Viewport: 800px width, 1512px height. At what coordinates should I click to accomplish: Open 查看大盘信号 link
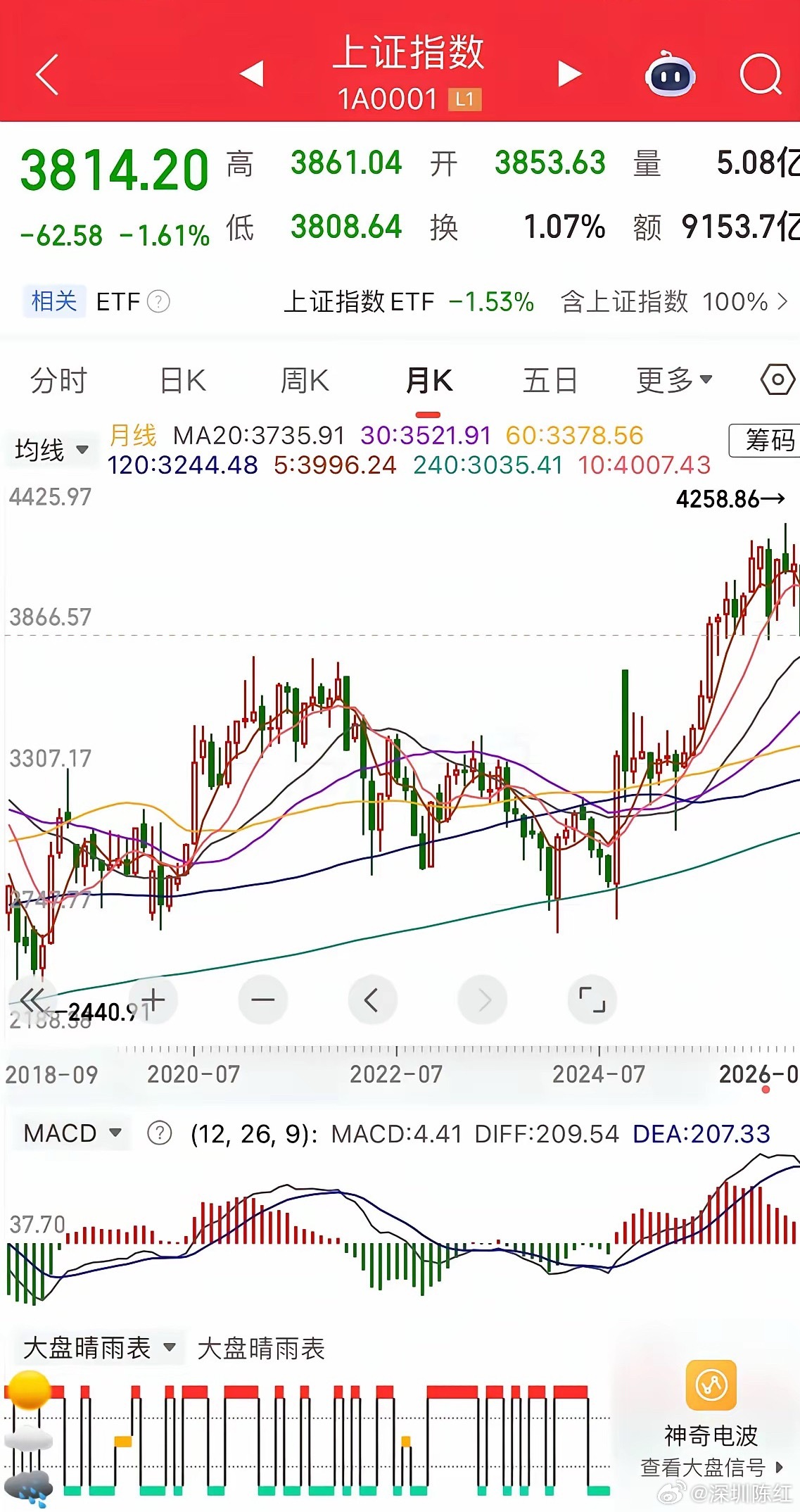pyautogui.click(x=711, y=1468)
